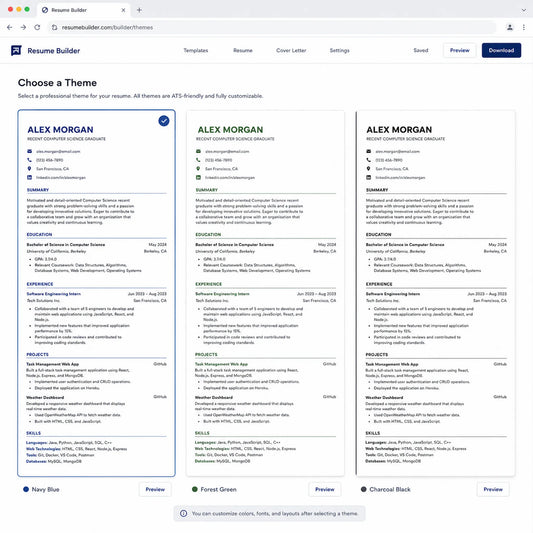The image size is (533, 533).
Task: Go back using browser back arrow
Action: 10,28
